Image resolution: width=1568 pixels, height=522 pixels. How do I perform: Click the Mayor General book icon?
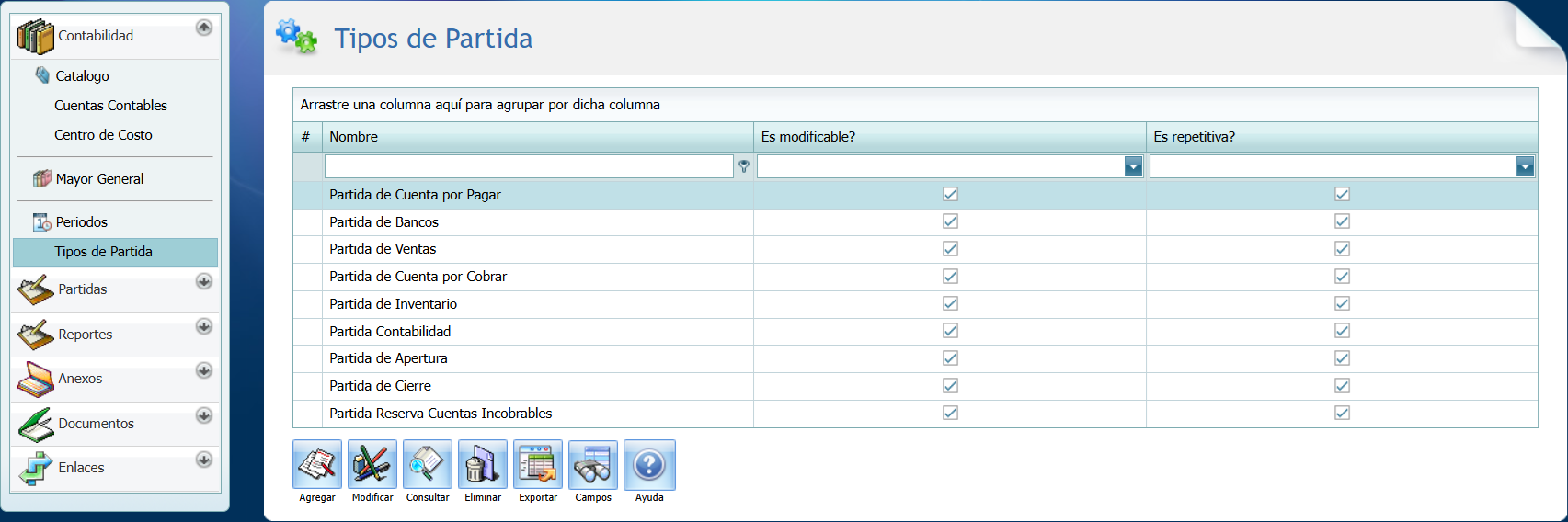click(x=42, y=178)
